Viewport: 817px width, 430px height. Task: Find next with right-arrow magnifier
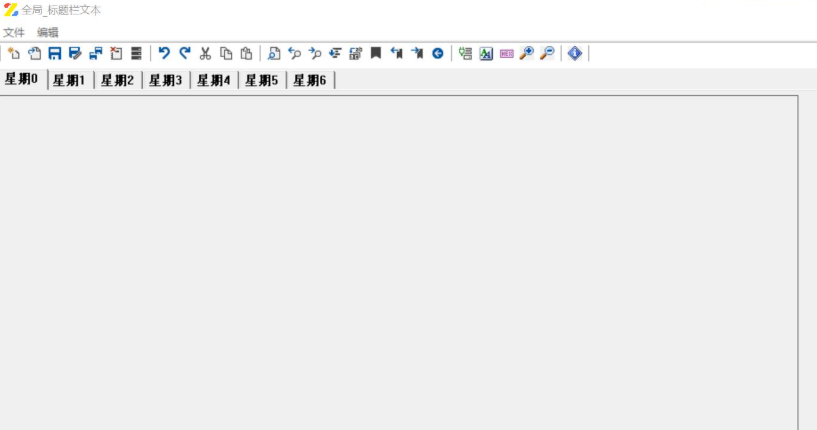(315, 53)
